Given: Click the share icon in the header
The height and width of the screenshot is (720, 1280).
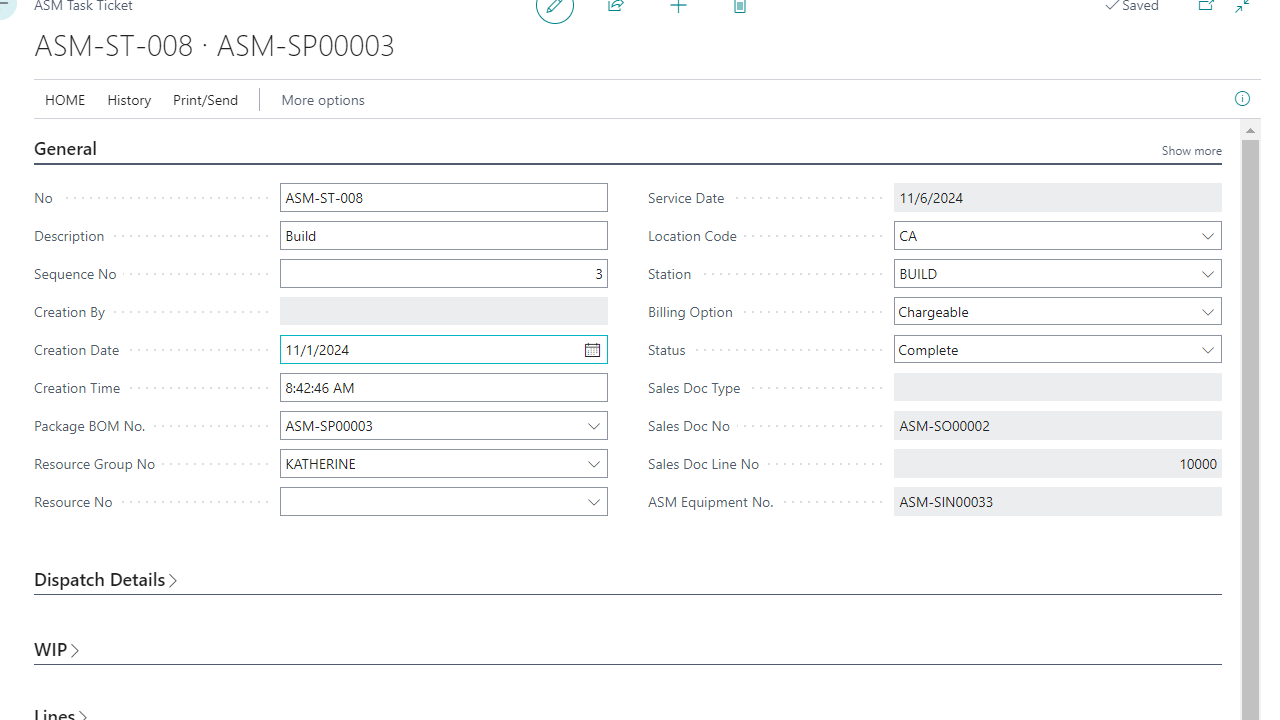Looking at the screenshot, I should click(x=616, y=6).
